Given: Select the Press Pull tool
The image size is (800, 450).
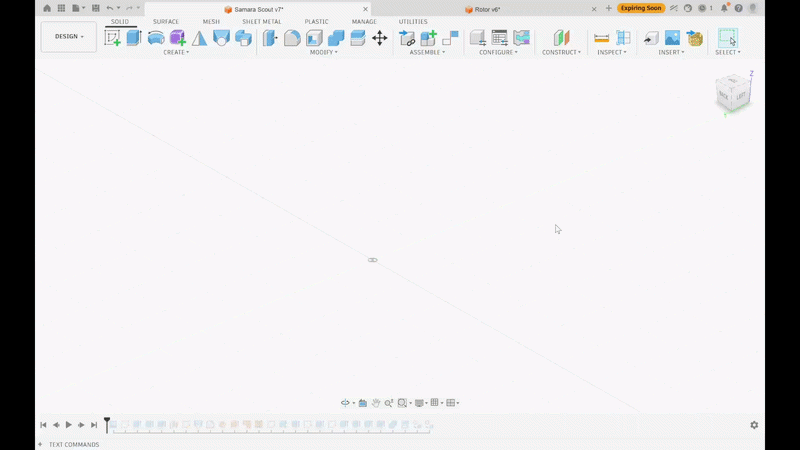Looking at the screenshot, I should 270,38.
